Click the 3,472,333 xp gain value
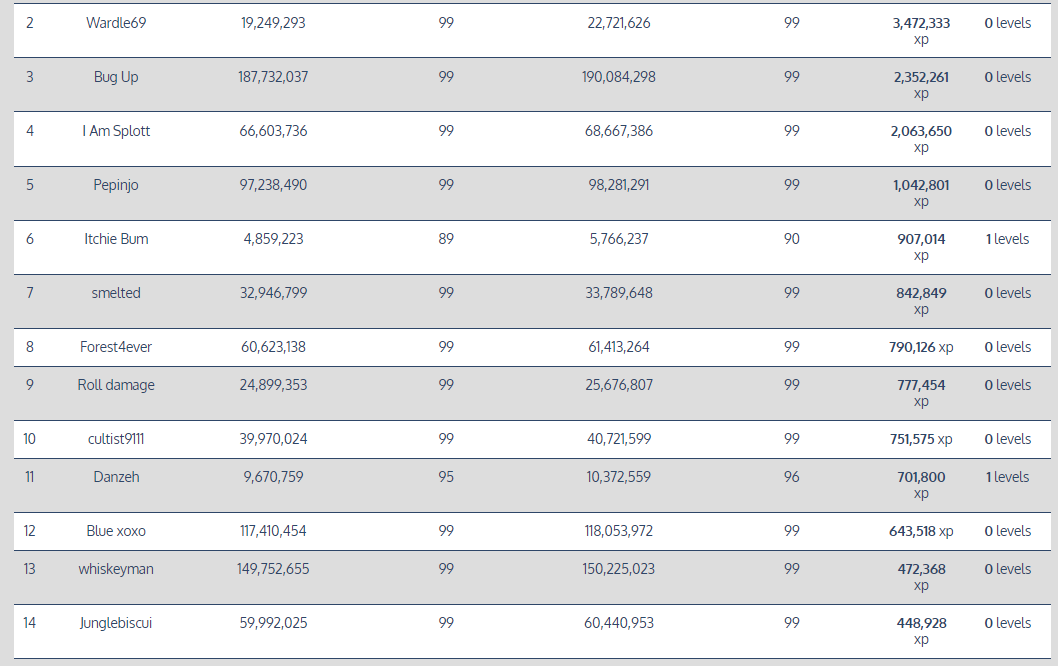The height and width of the screenshot is (666, 1058). (x=921, y=23)
